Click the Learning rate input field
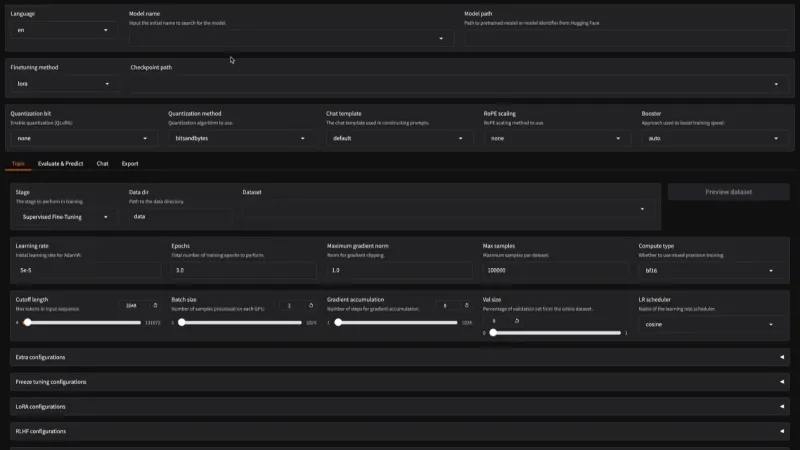This screenshot has height=450, width=800. [86, 270]
